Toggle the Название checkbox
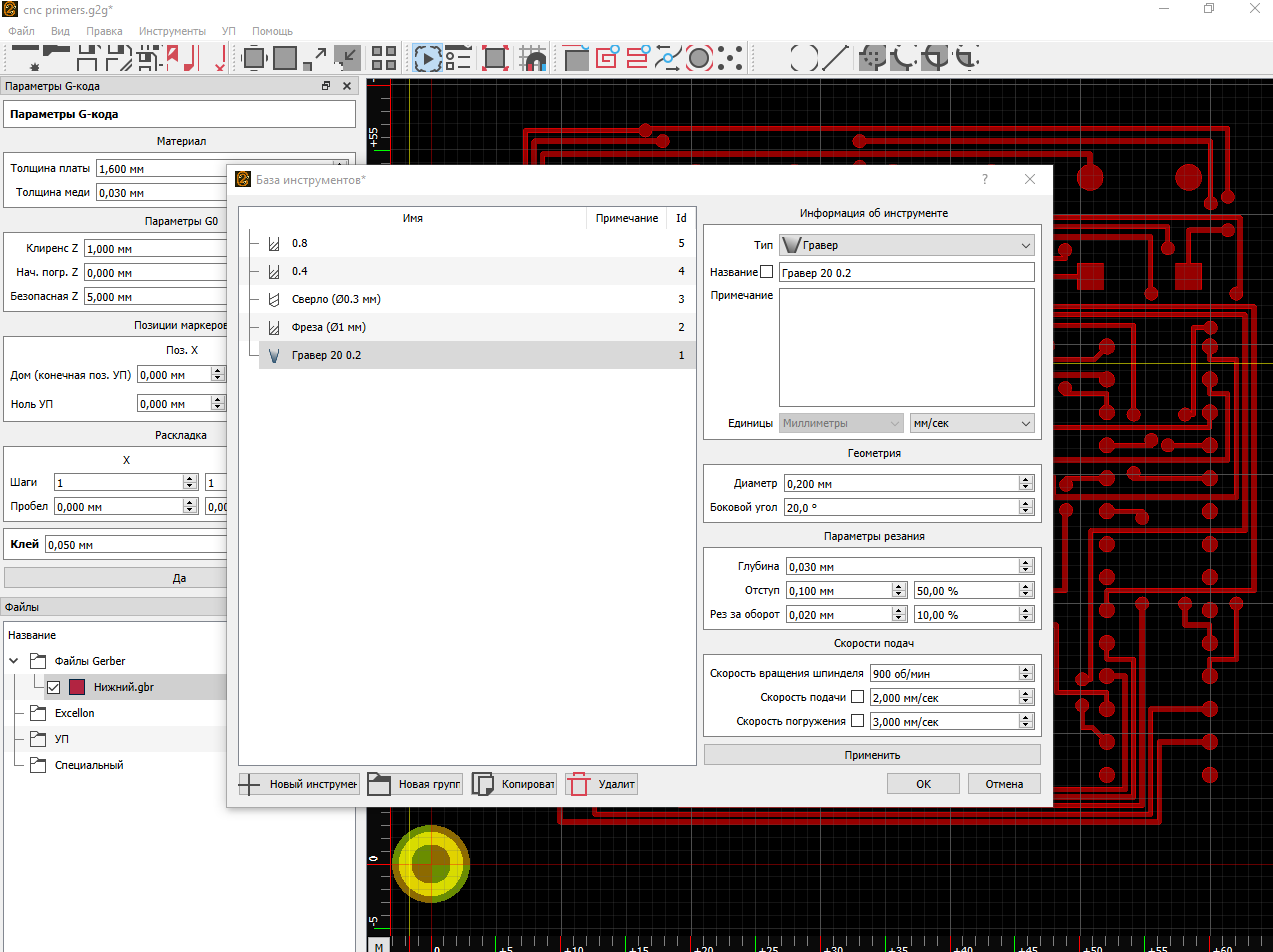Viewport: 1273px width, 952px height. click(x=767, y=272)
